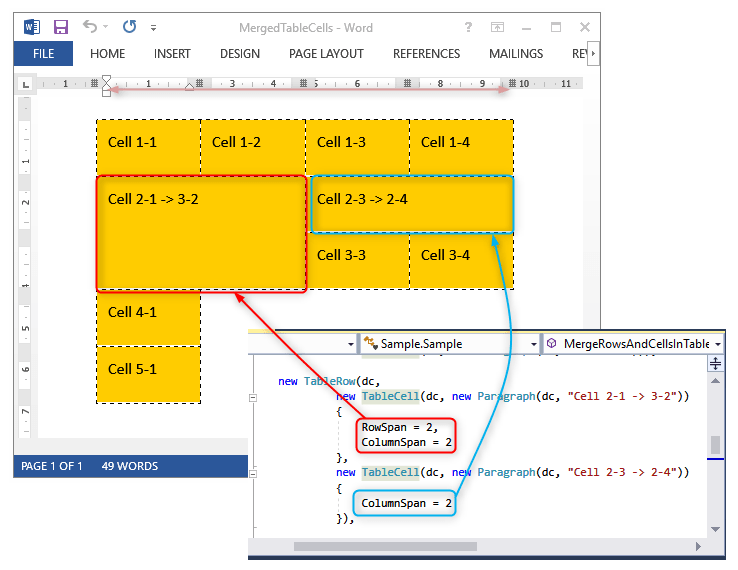Click the Redo/Repeat icon
The image size is (738, 570).
point(129,27)
